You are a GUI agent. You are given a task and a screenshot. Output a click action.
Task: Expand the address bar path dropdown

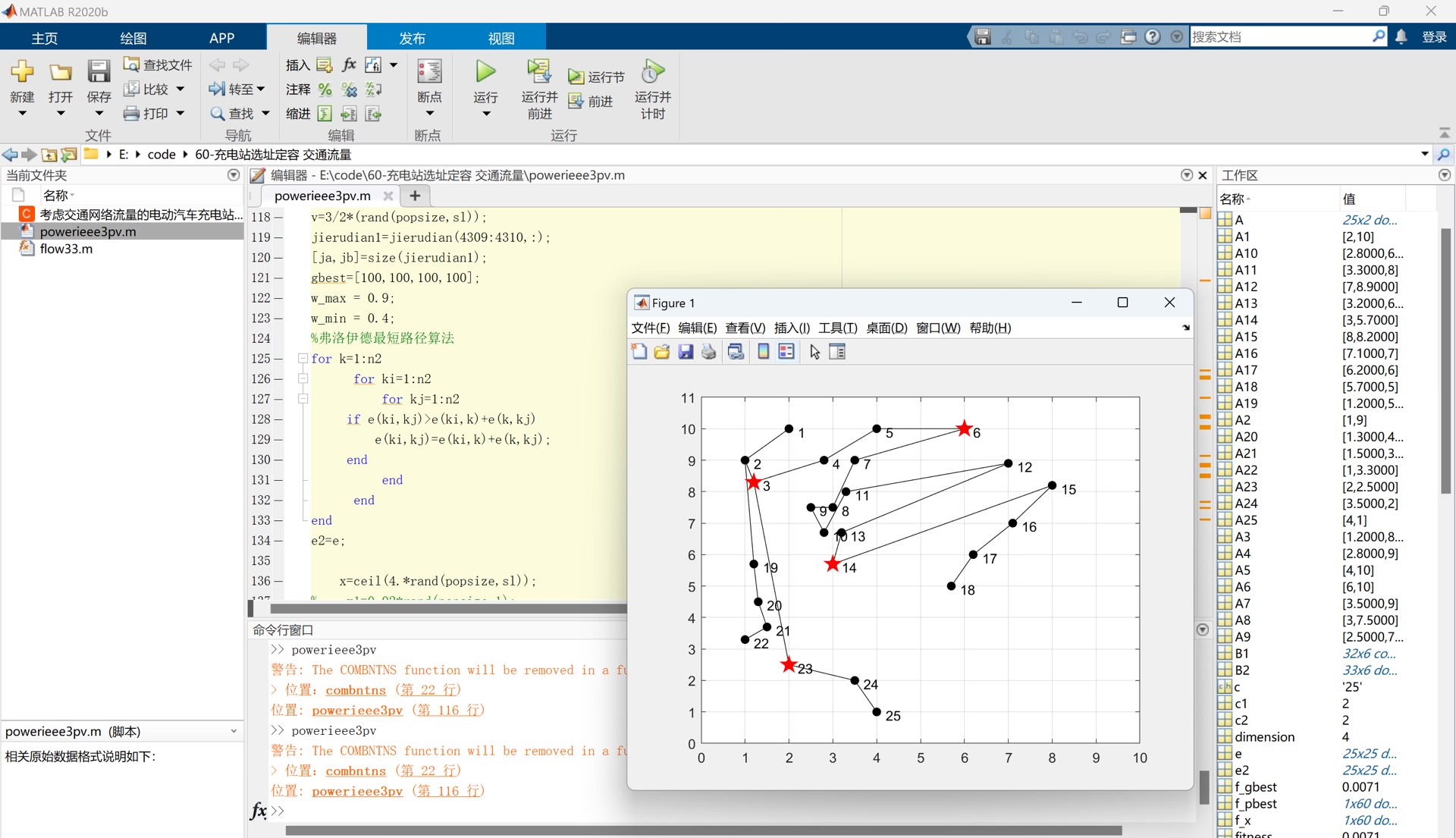tap(1424, 154)
